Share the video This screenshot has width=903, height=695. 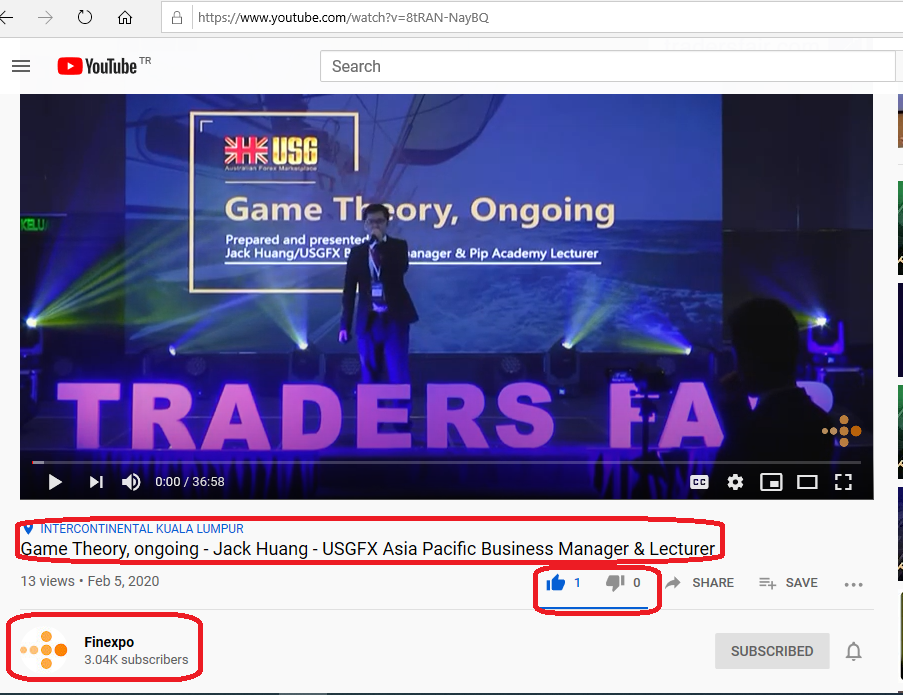coord(700,583)
